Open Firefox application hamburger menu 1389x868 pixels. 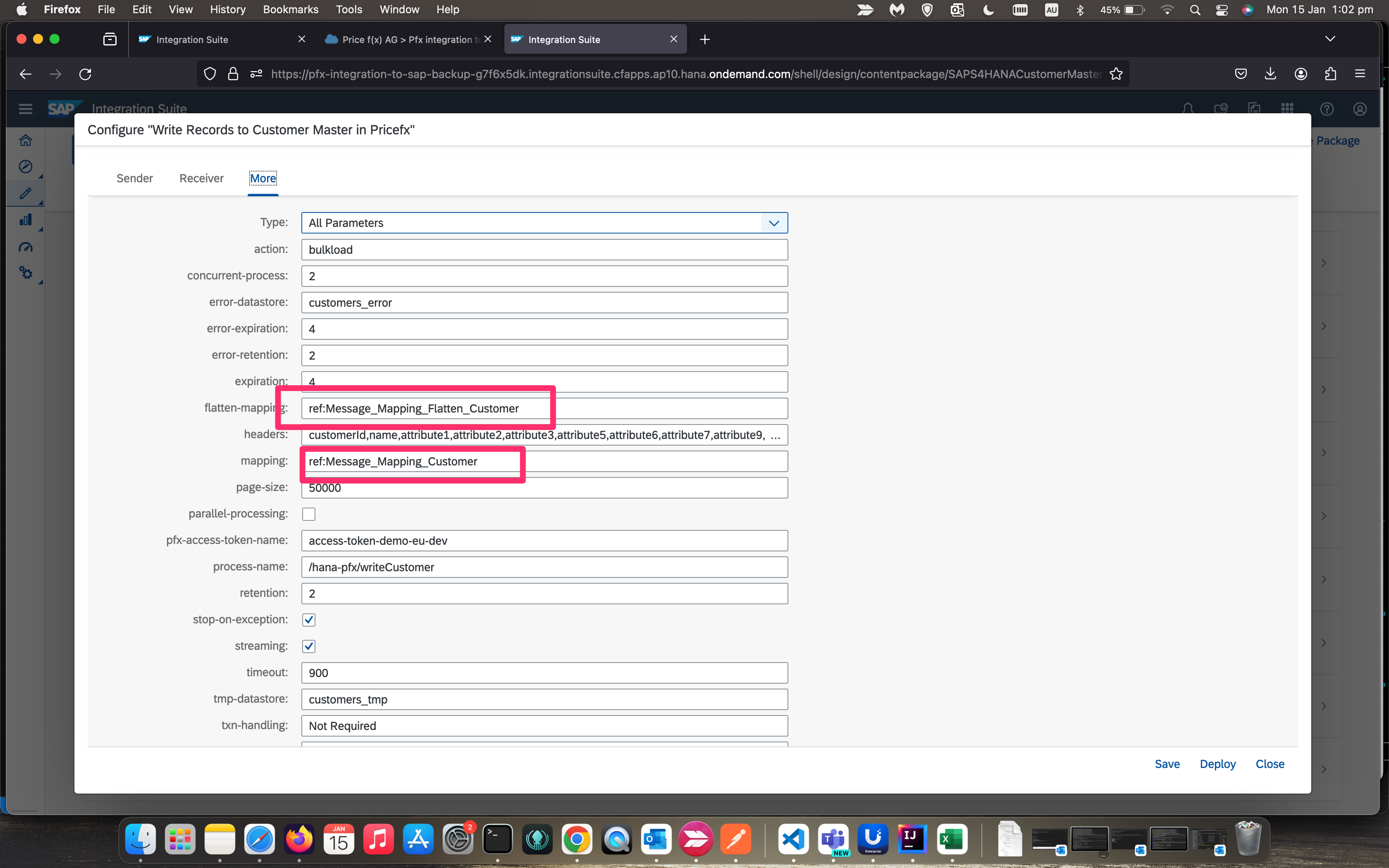[x=1360, y=74]
